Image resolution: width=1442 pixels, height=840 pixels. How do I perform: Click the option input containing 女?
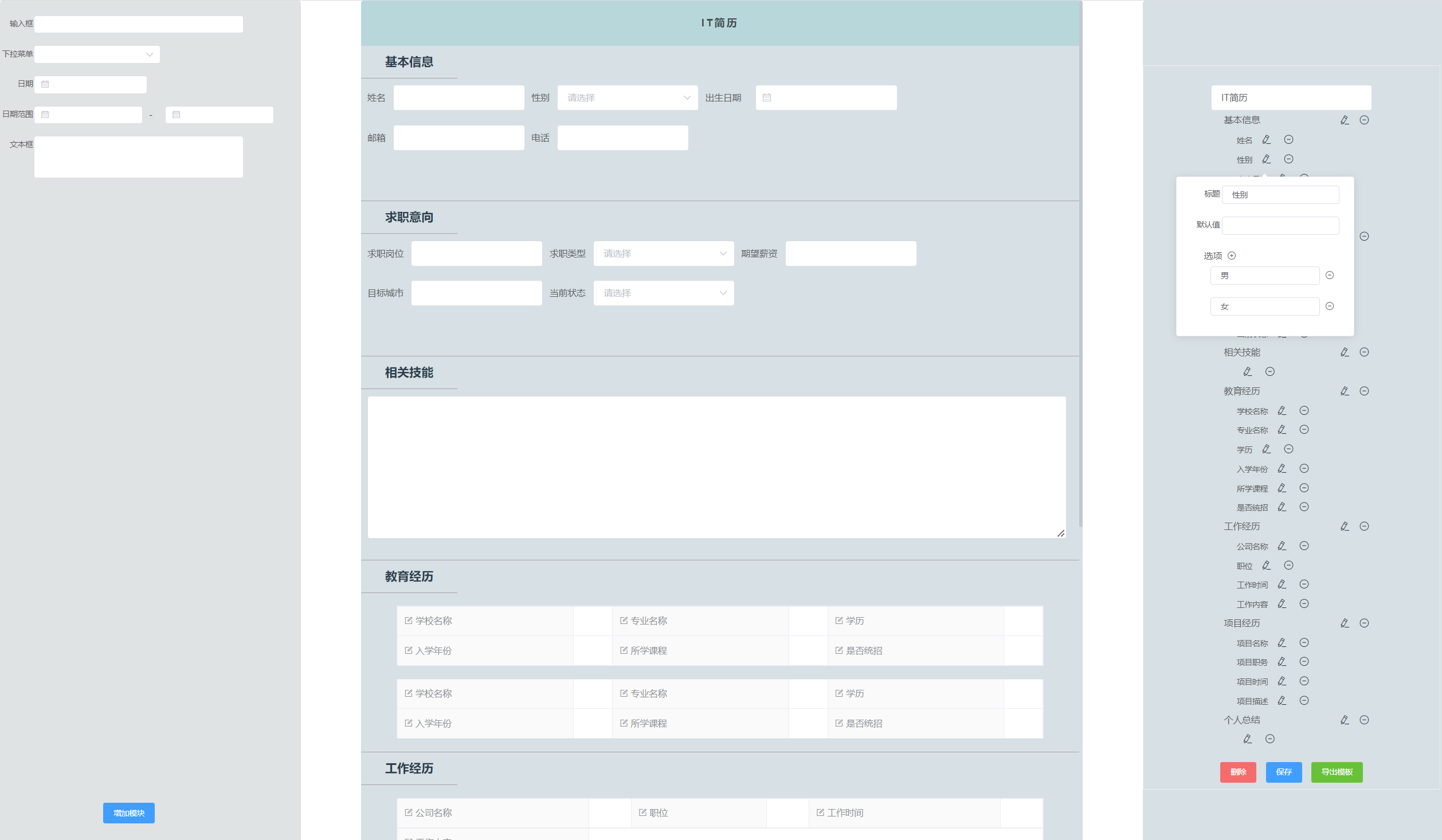click(1265, 306)
